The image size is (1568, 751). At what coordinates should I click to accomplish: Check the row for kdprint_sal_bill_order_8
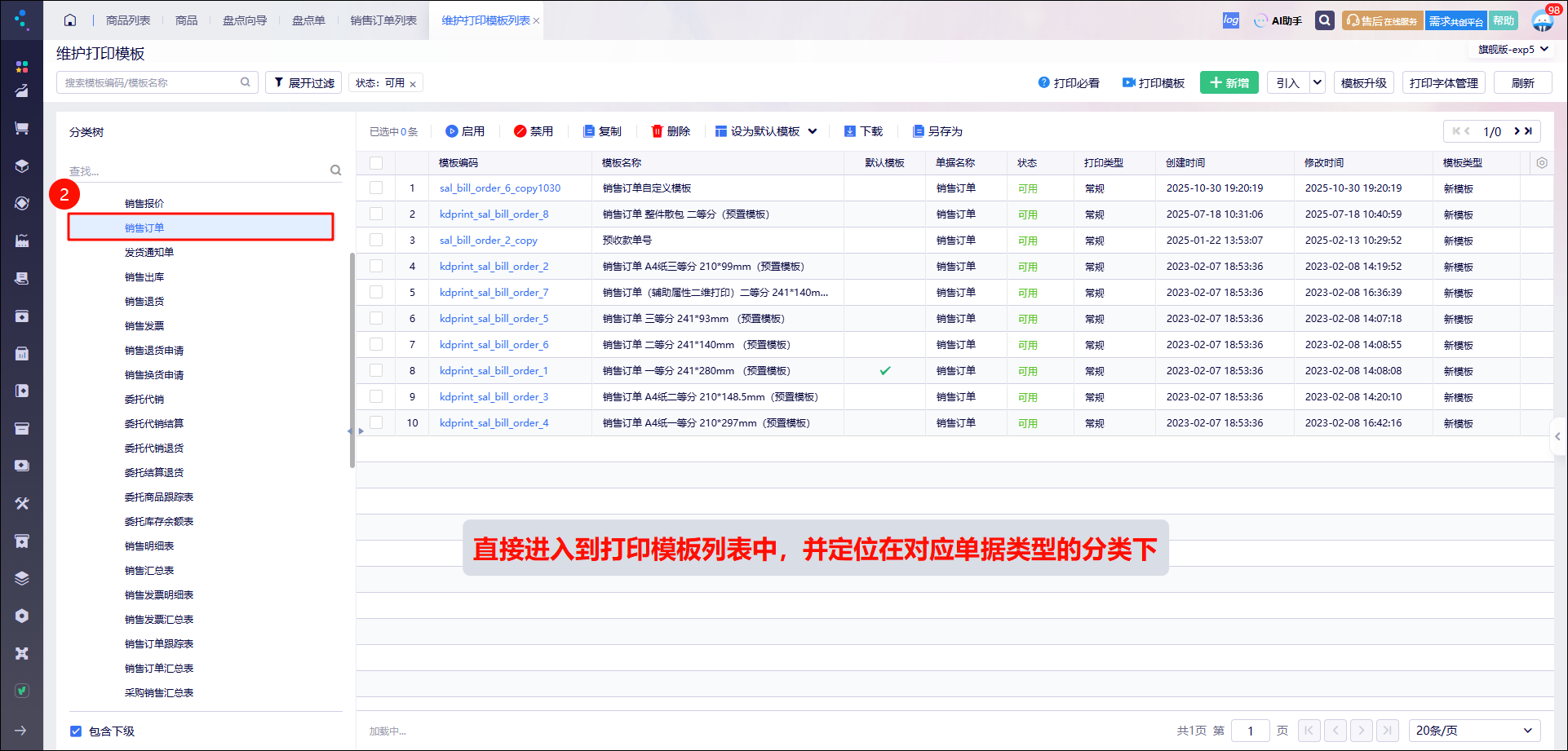coord(376,214)
